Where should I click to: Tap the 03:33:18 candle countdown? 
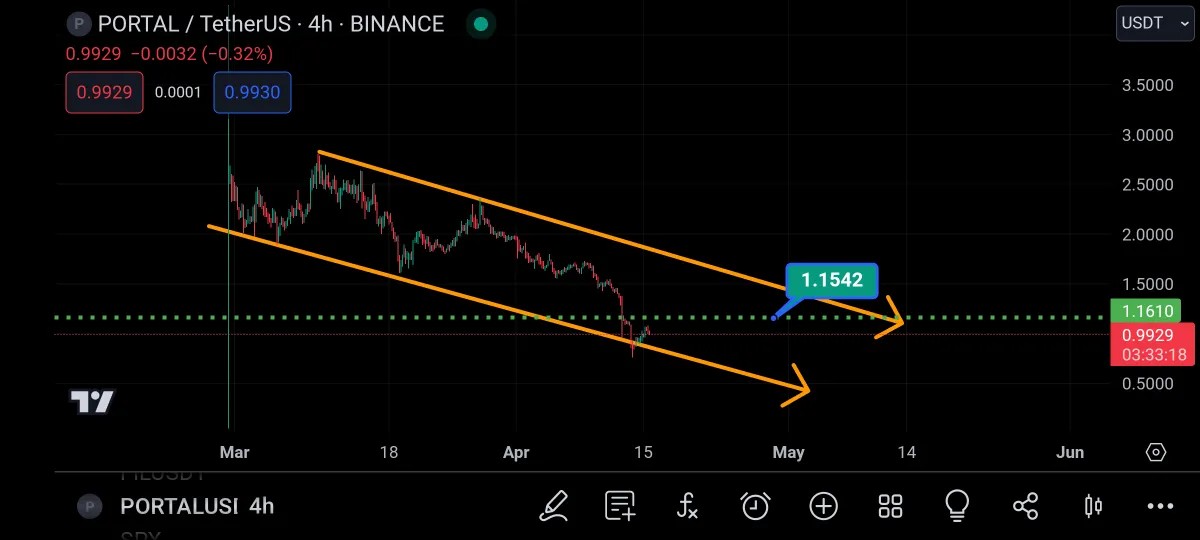click(x=1152, y=354)
